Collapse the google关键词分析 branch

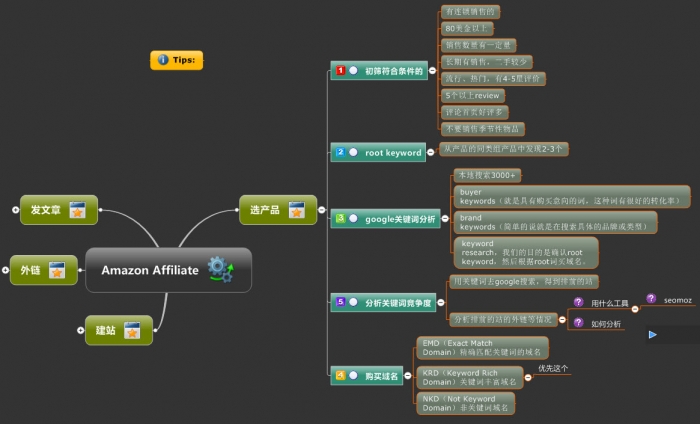(x=445, y=218)
